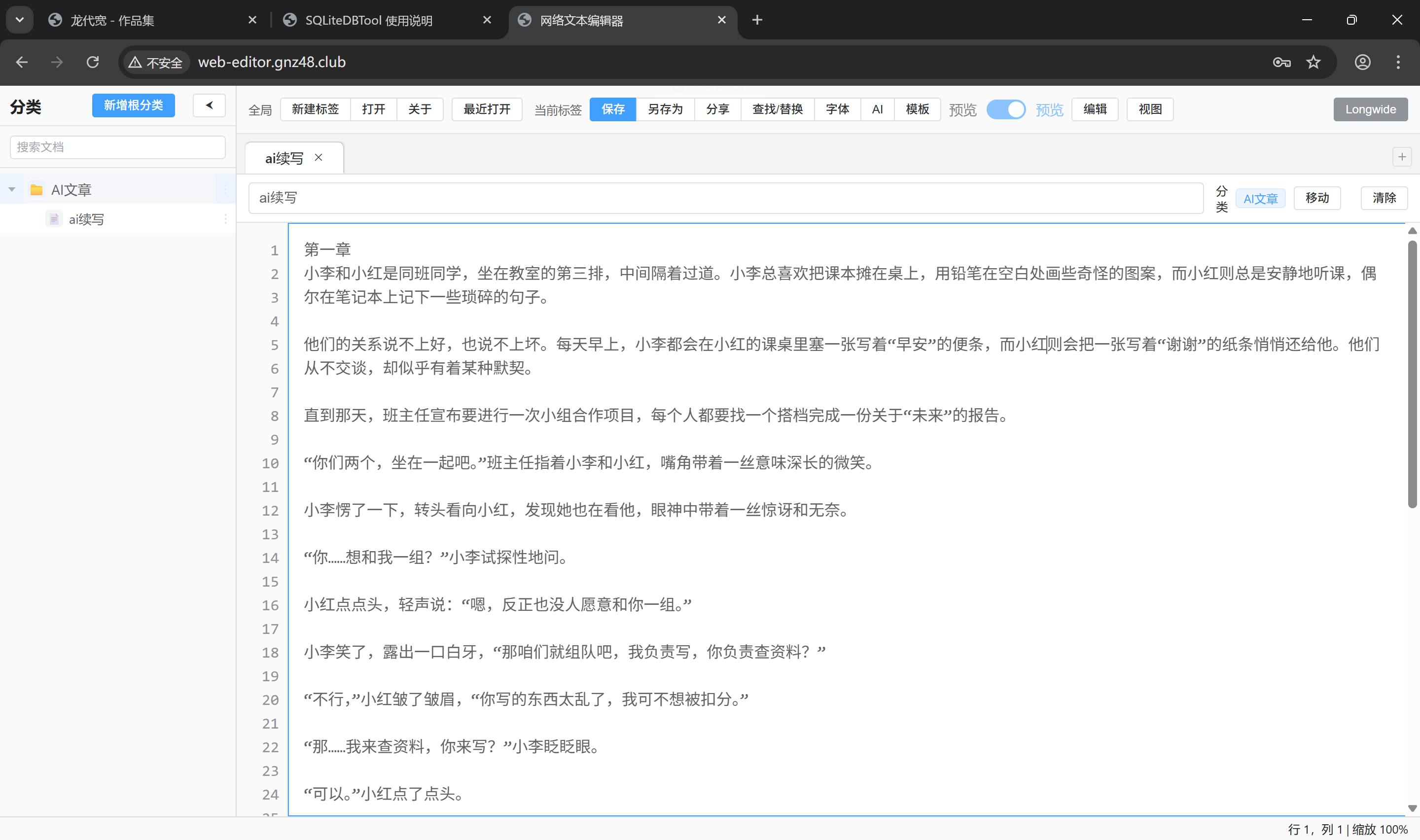
Task: Open the AI toolbar function
Action: pos(877,109)
